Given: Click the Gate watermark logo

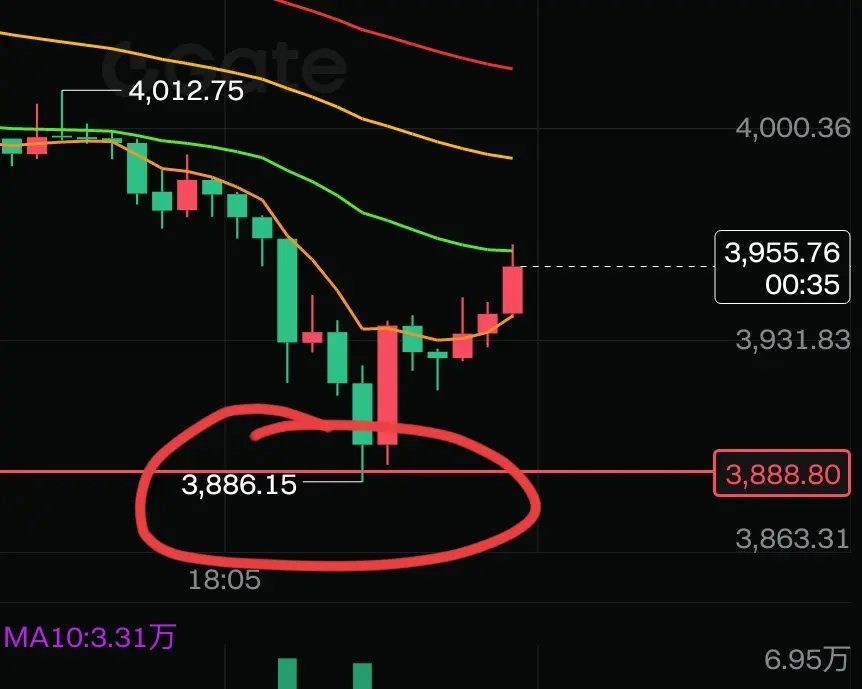Looking at the screenshot, I should point(224,66).
